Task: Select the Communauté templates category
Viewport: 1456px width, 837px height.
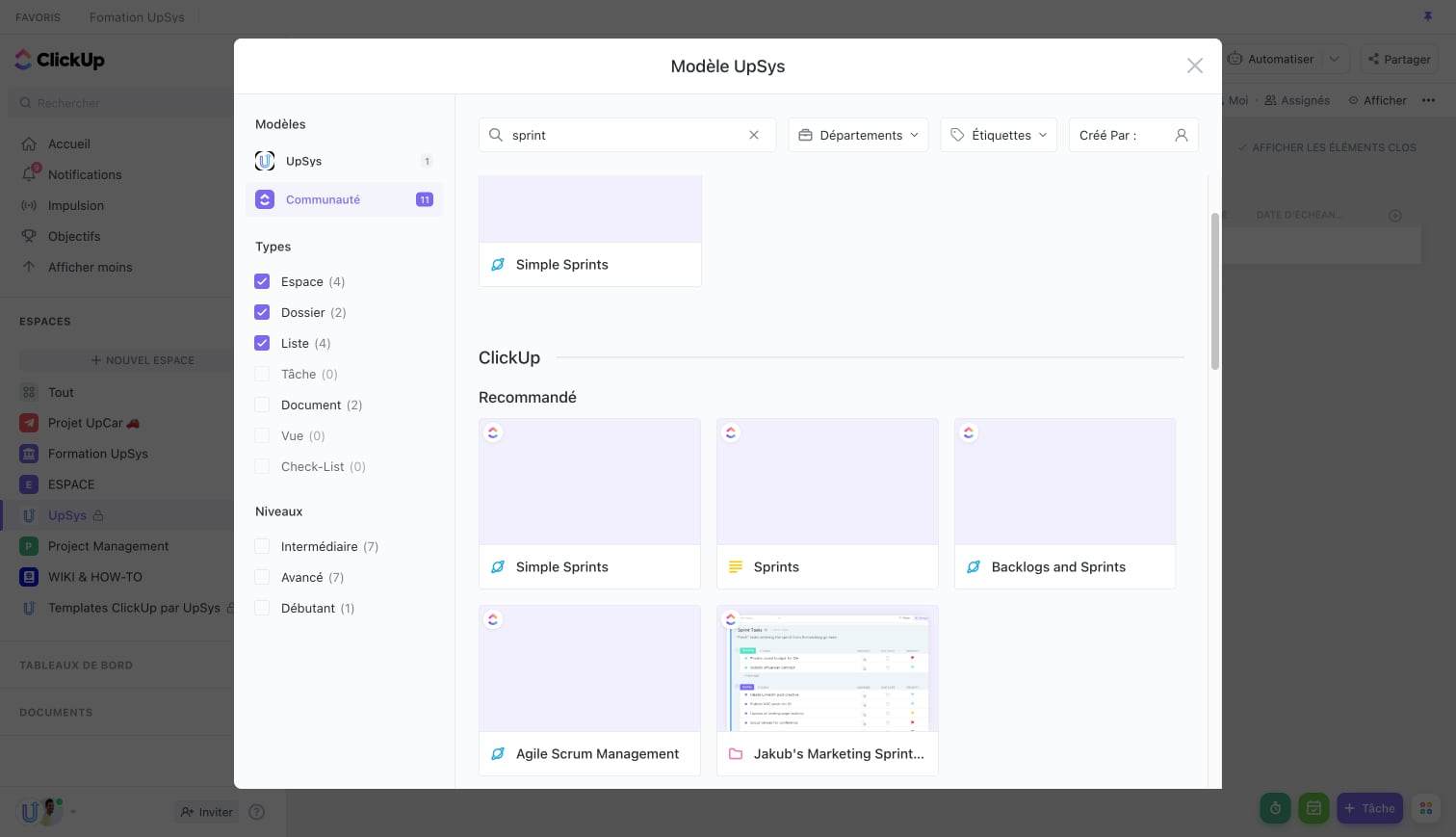Action: 344,199
